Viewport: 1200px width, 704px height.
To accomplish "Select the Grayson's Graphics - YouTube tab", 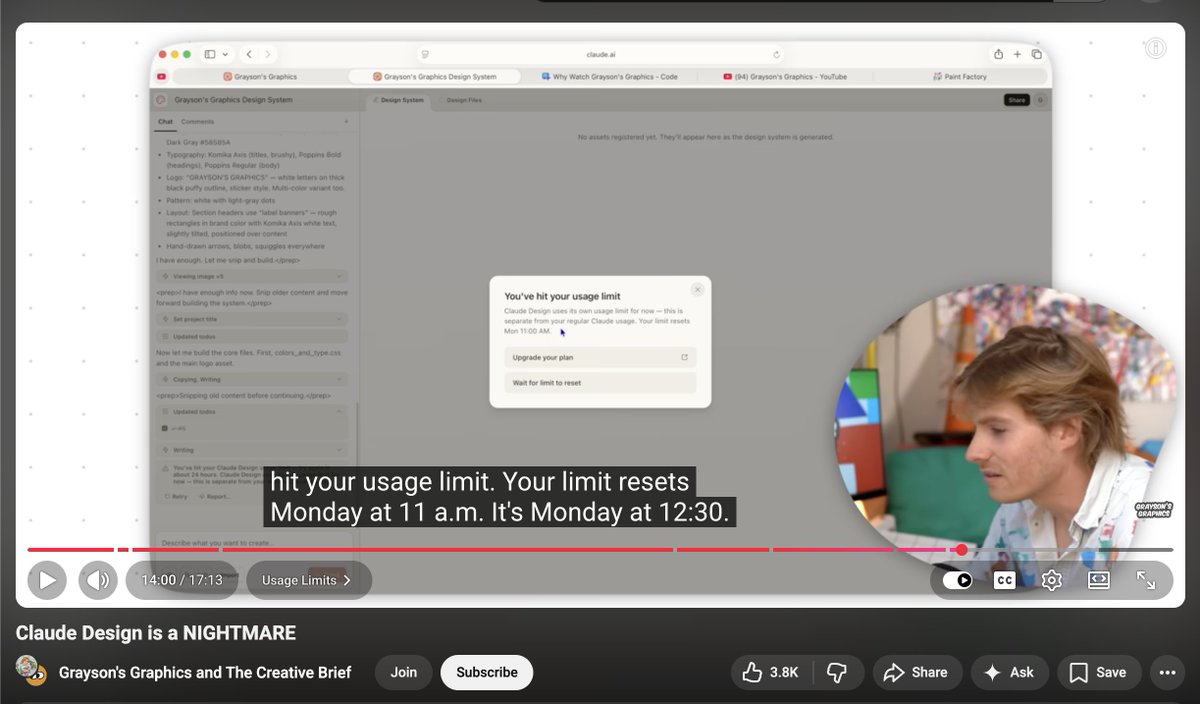I will pyautogui.click(x=785, y=77).
